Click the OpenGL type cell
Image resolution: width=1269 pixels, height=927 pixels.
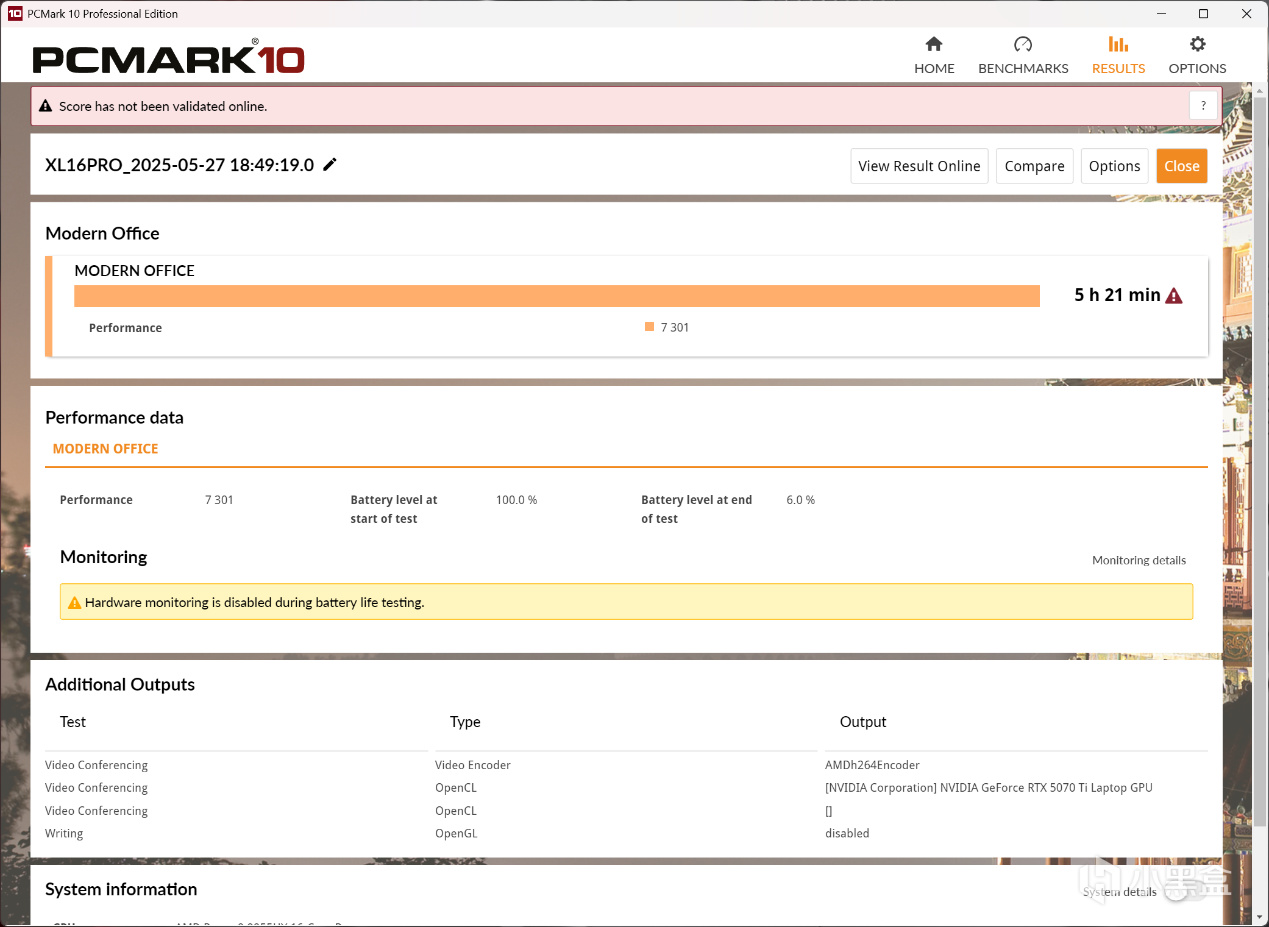pos(455,834)
